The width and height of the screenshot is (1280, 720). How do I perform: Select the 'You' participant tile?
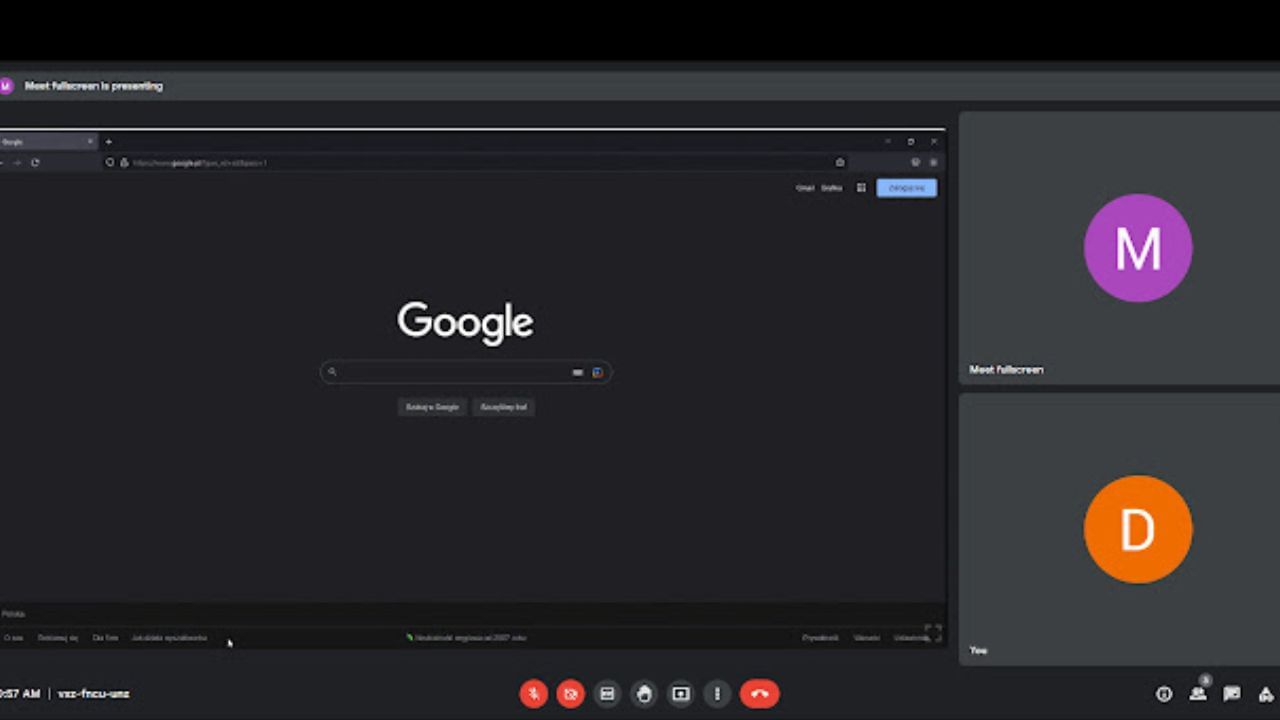(x=1119, y=529)
